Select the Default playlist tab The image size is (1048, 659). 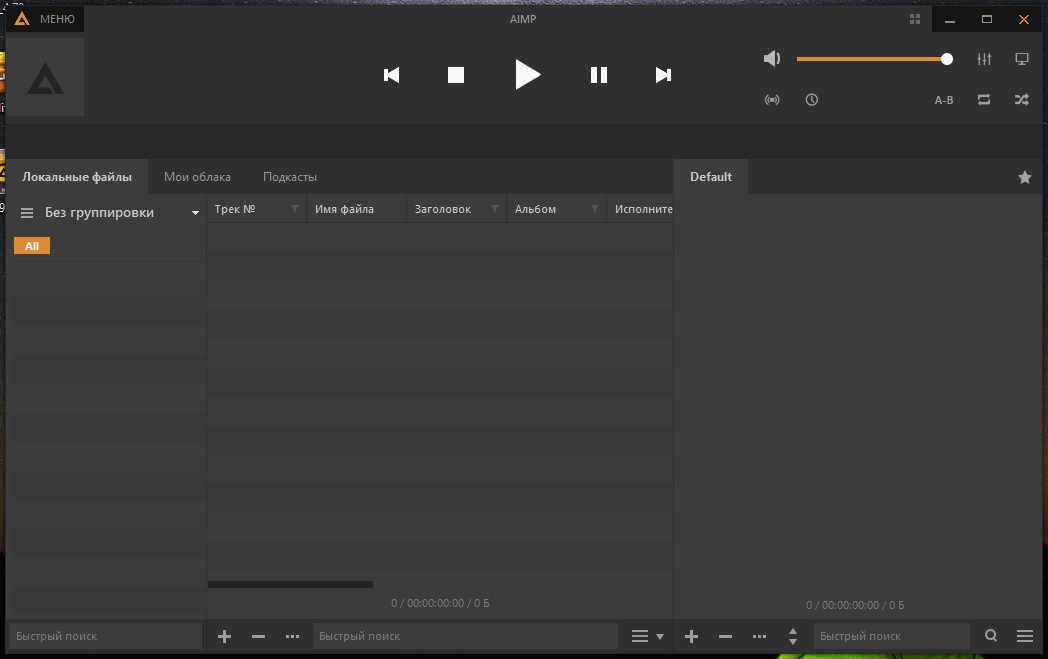(x=710, y=176)
